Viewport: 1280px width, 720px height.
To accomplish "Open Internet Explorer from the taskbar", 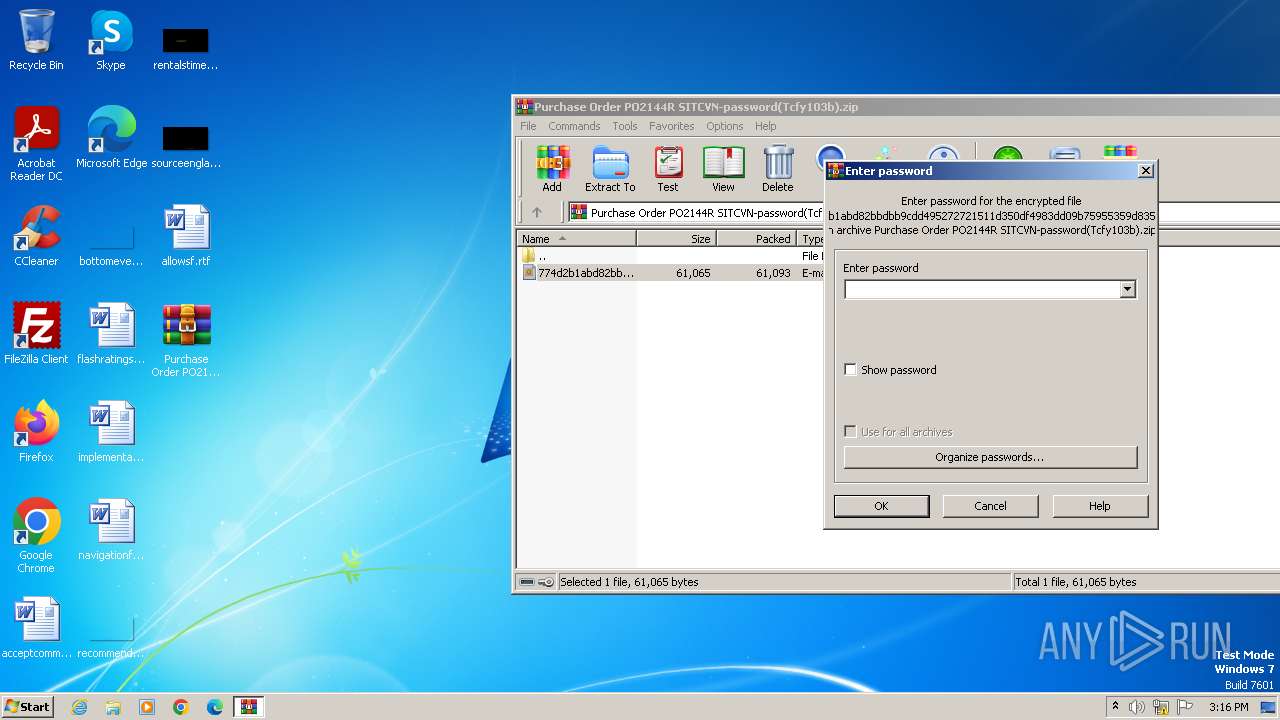I will click(79, 707).
